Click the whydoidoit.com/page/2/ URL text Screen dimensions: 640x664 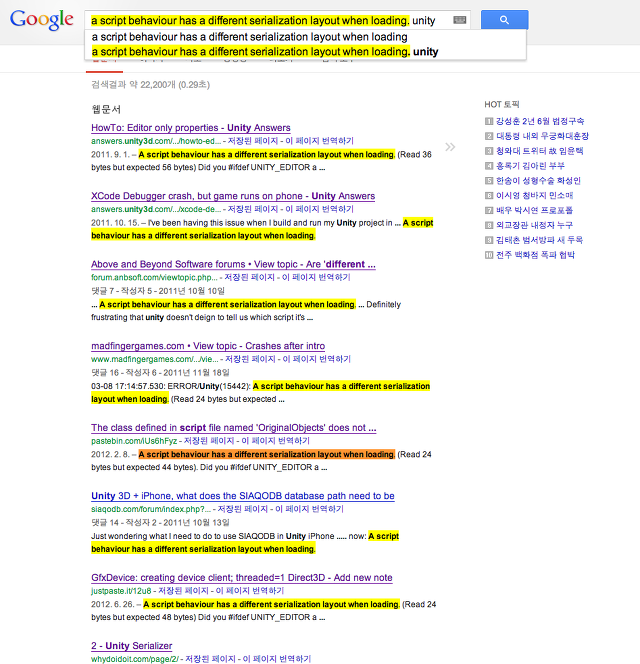pyautogui.click(x=135, y=659)
